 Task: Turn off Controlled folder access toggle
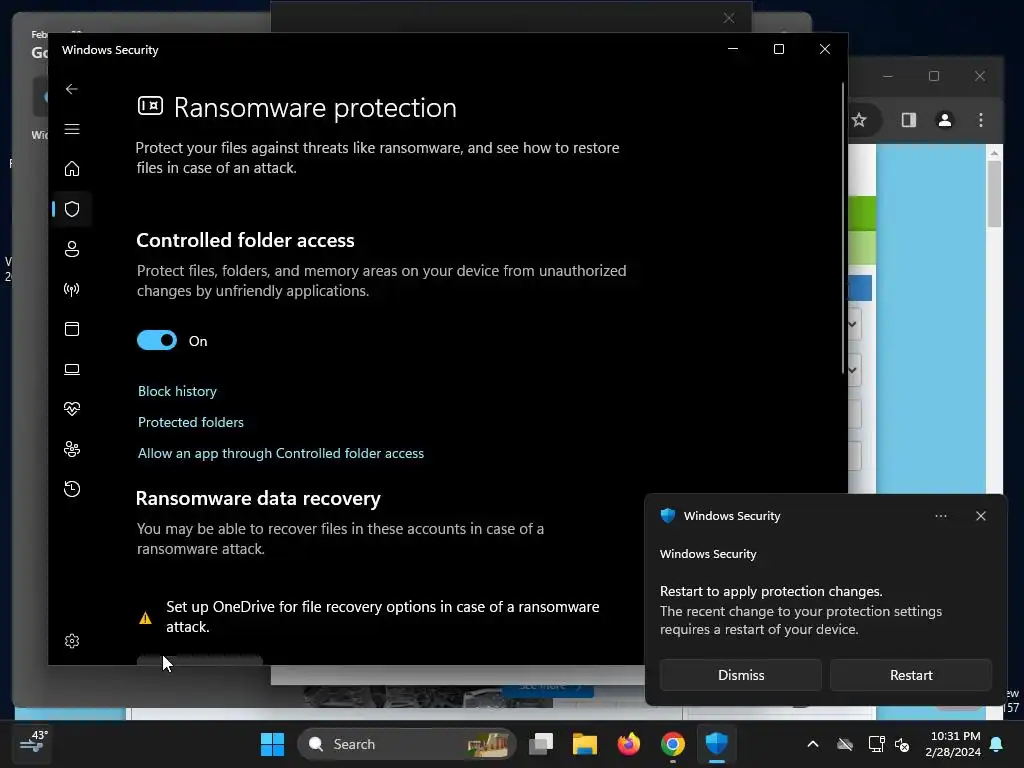click(157, 340)
